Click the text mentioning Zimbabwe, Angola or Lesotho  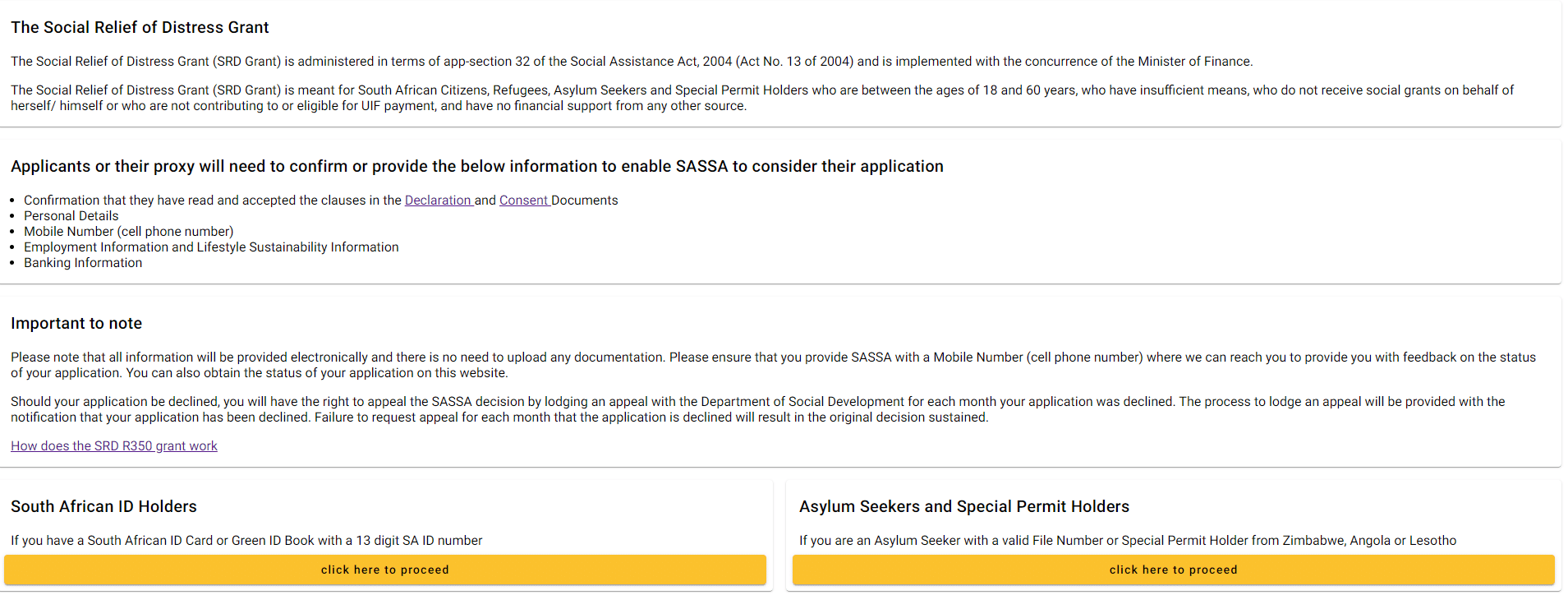[1127, 541]
